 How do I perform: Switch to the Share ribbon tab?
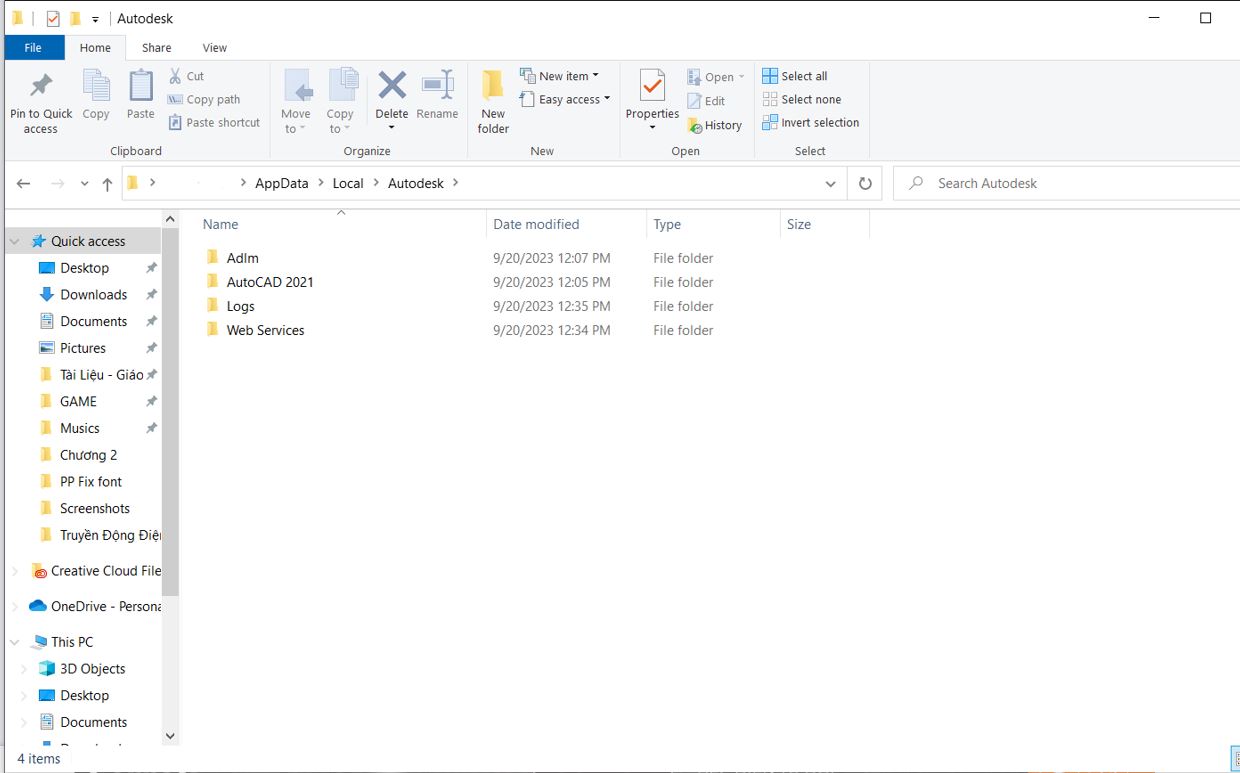(x=156, y=47)
